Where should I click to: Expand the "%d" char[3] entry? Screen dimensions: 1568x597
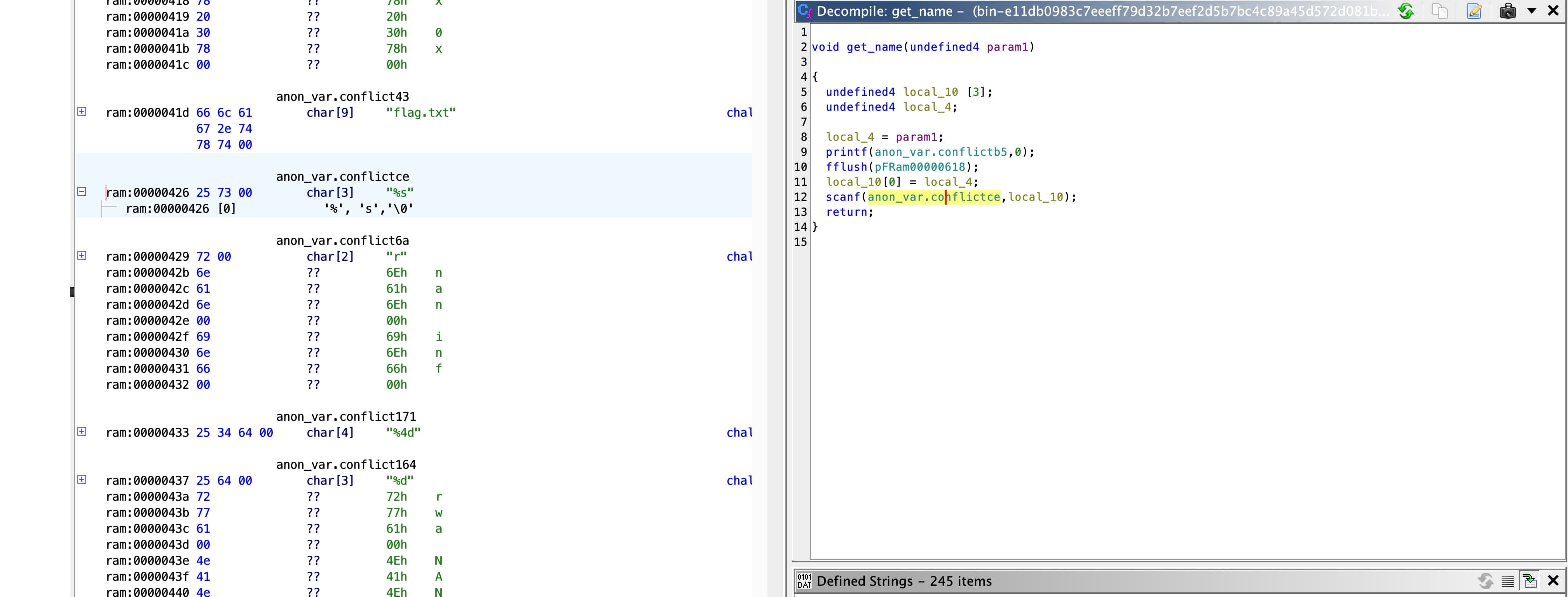click(x=82, y=480)
